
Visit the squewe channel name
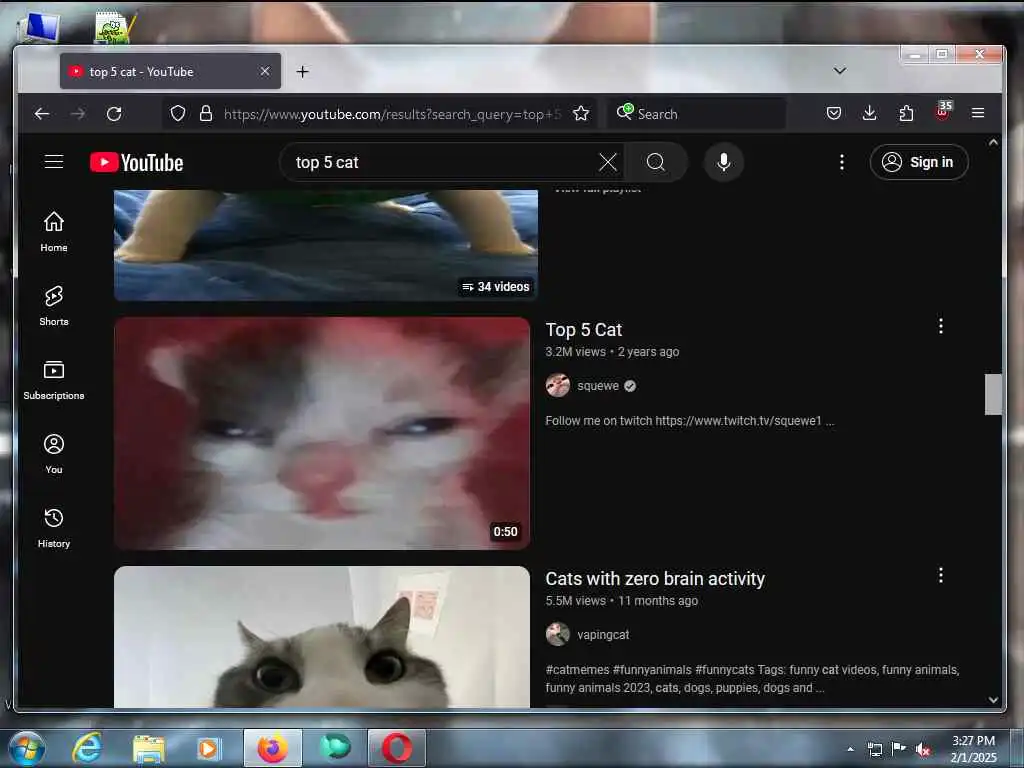tap(598, 386)
